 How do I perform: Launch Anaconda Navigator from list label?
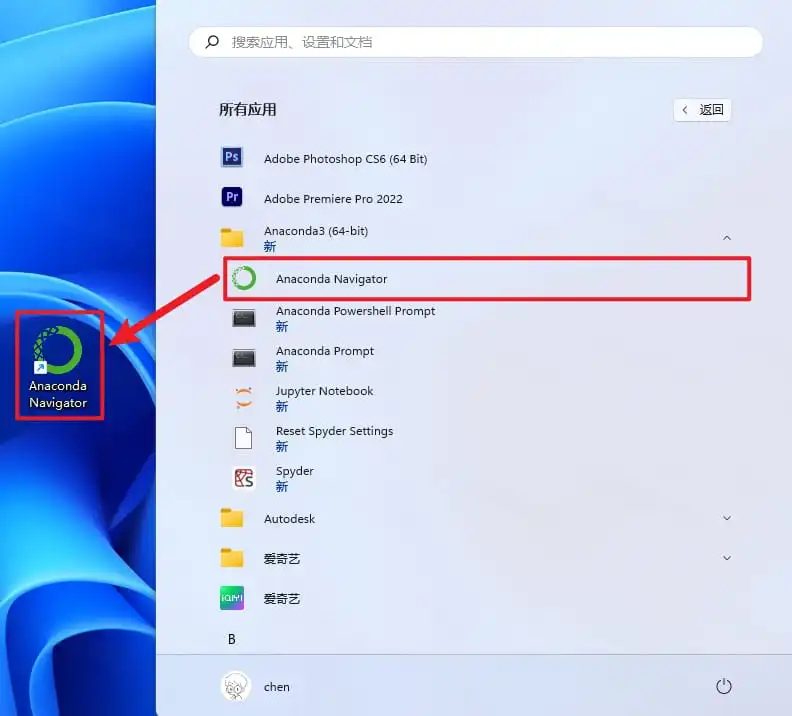click(331, 279)
